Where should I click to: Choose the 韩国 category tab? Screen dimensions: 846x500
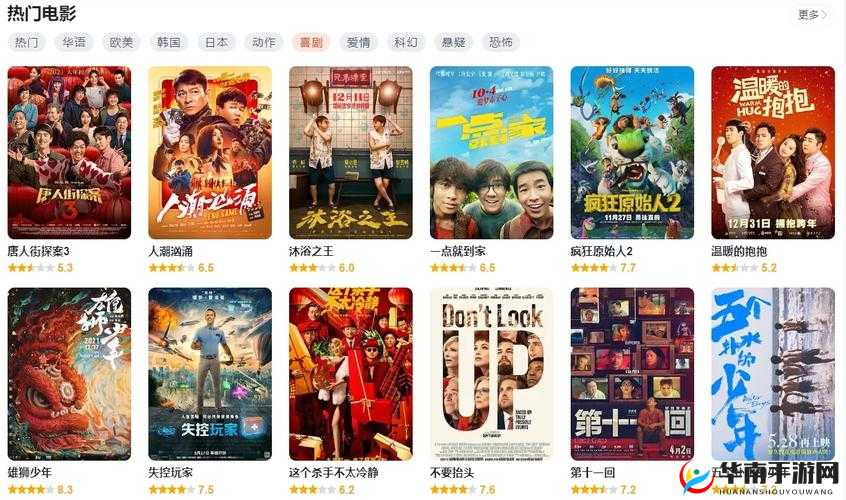point(168,42)
